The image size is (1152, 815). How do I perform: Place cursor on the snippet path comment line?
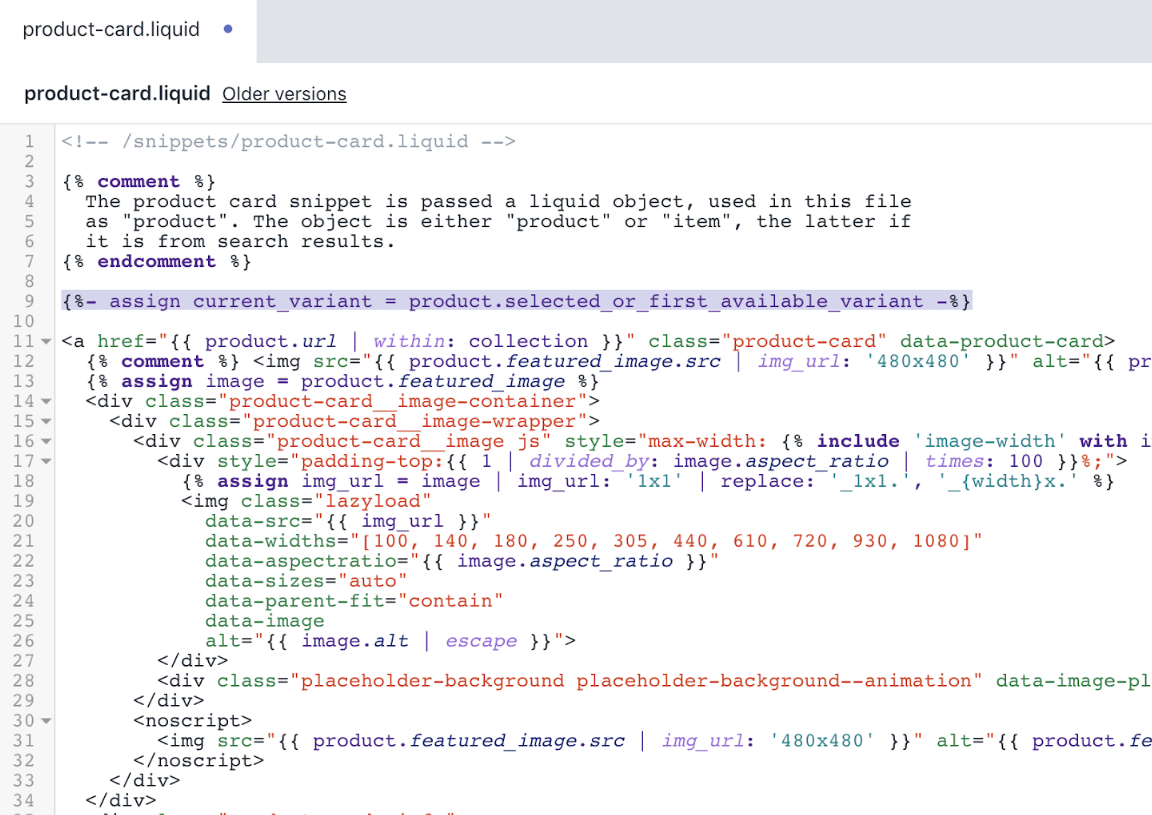pos(288,141)
